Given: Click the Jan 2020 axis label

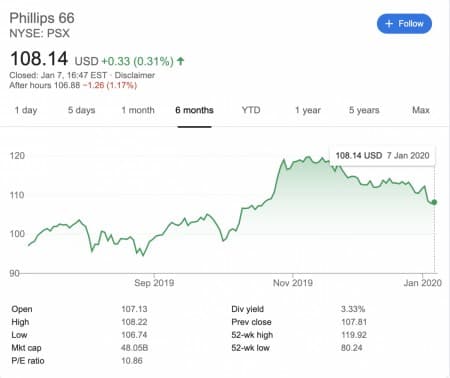Looking at the screenshot, I should tap(422, 283).
